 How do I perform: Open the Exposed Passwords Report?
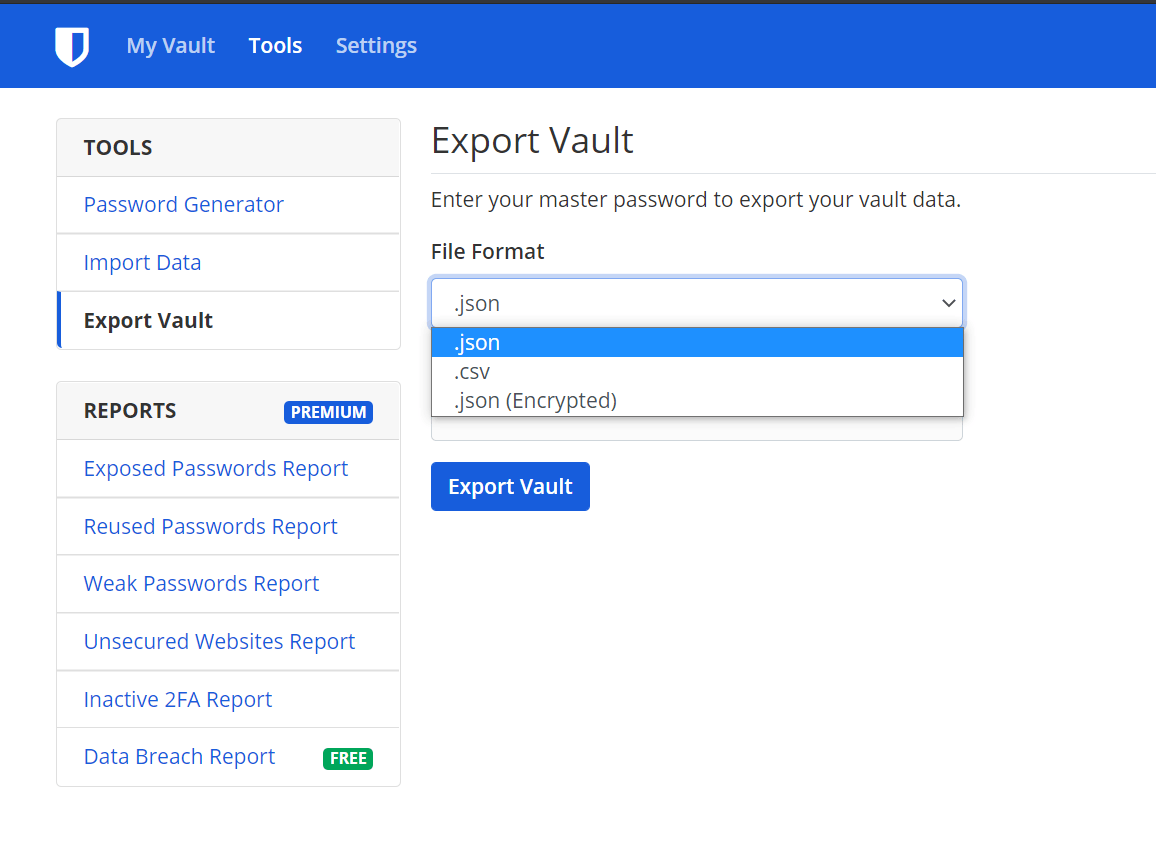[x=215, y=468]
